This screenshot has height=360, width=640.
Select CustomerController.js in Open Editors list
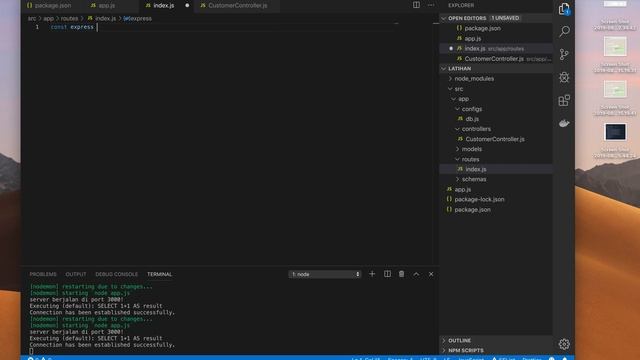[x=494, y=59]
